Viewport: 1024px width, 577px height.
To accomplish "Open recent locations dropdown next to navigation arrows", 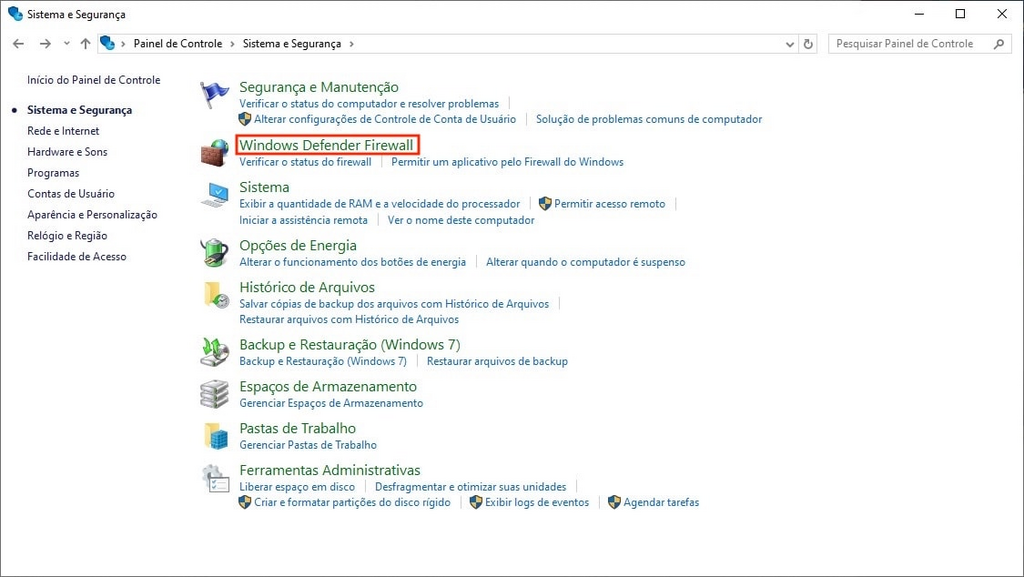I will click(66, 43).
